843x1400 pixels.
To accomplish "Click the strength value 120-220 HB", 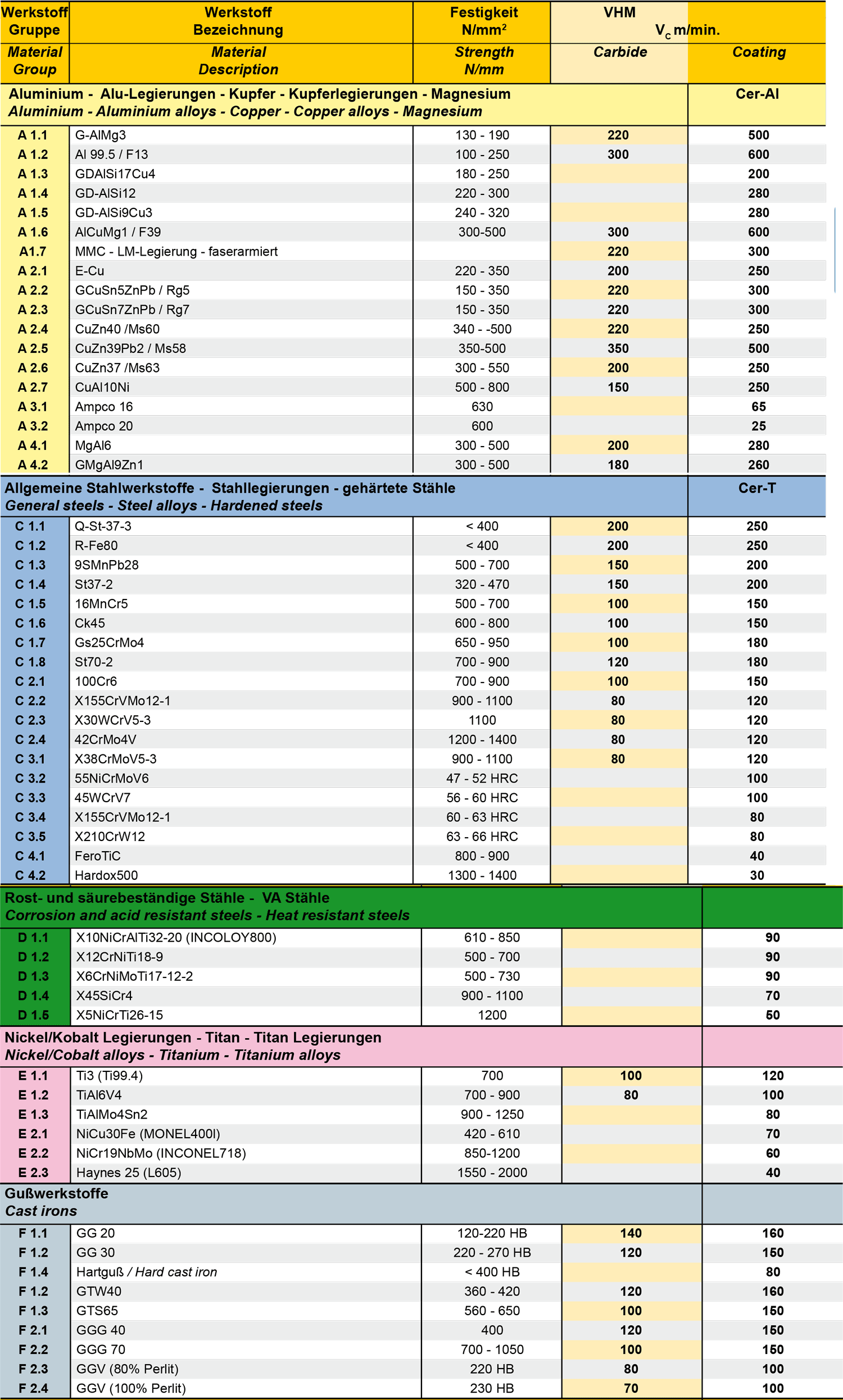I will tap(492, 1233).
